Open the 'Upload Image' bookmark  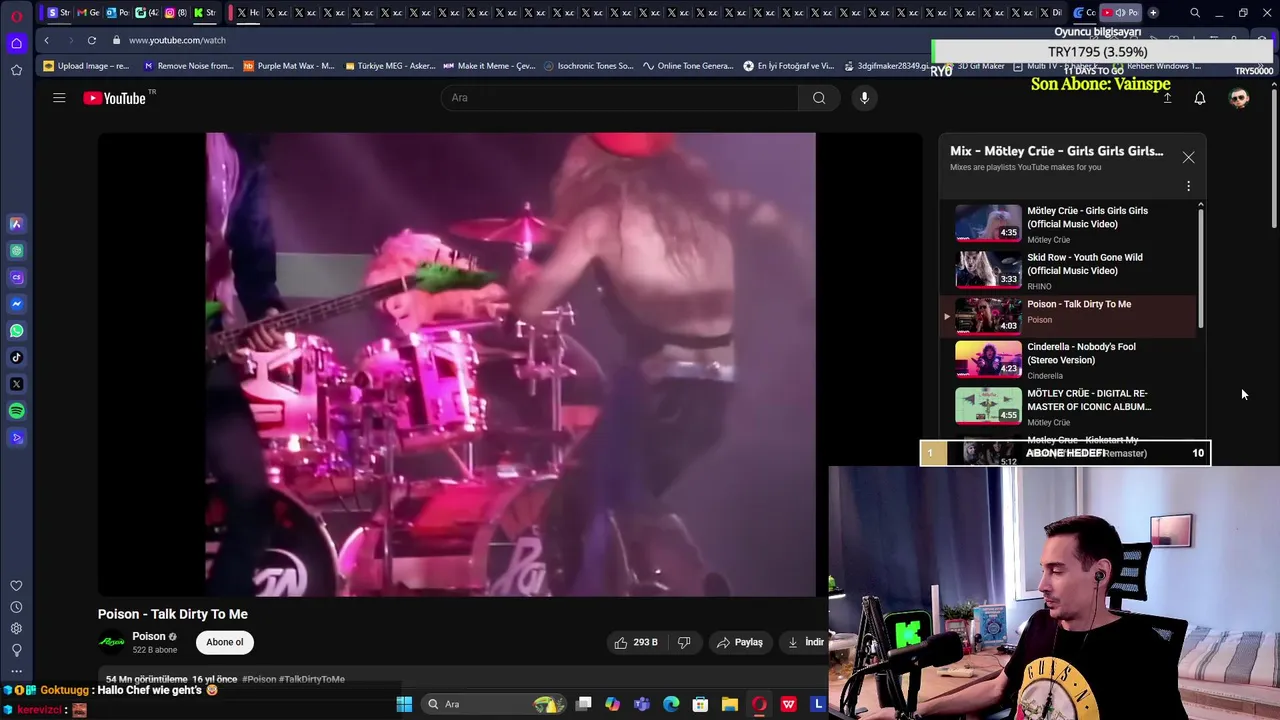(86, 66)
